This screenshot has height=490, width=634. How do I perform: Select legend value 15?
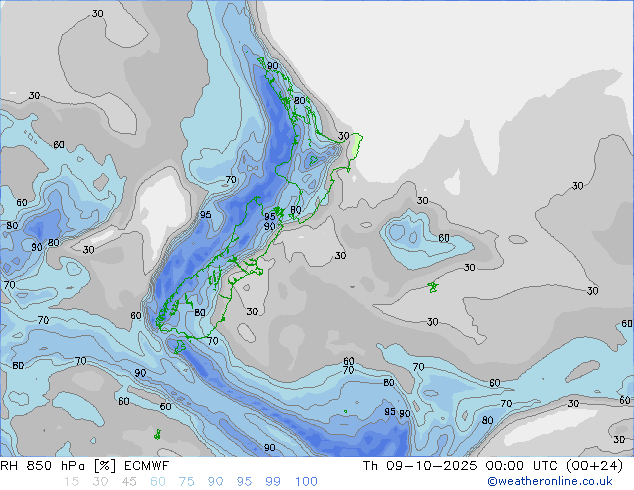tap(71, 482)
